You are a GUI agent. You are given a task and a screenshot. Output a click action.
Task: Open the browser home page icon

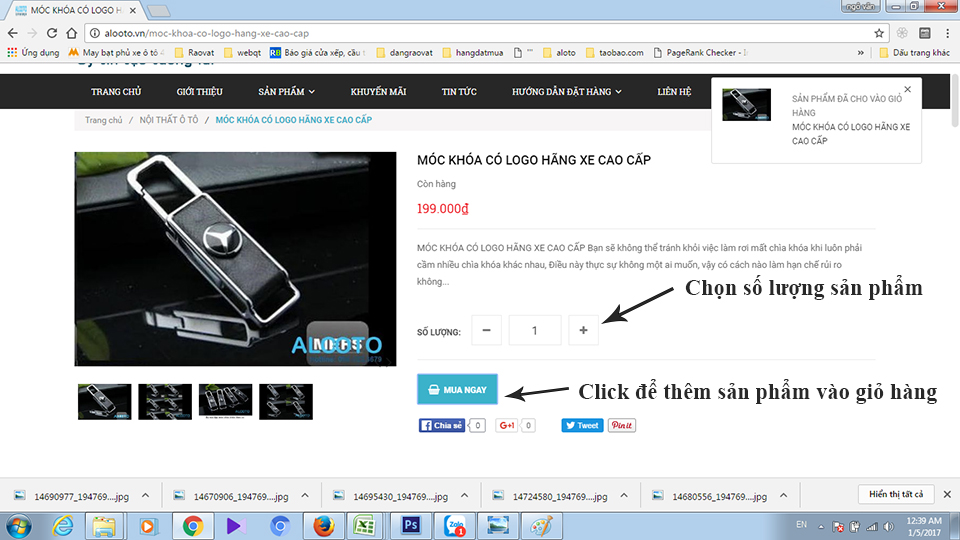point(72,33)
